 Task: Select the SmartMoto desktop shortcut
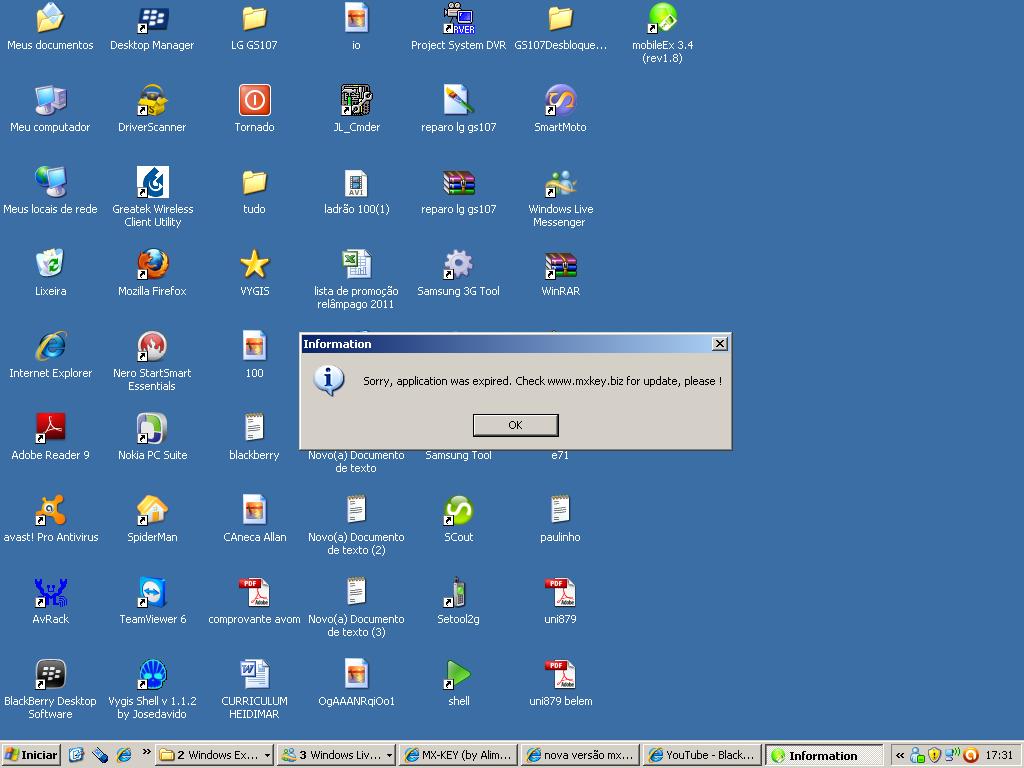click(x=560, y=102)
